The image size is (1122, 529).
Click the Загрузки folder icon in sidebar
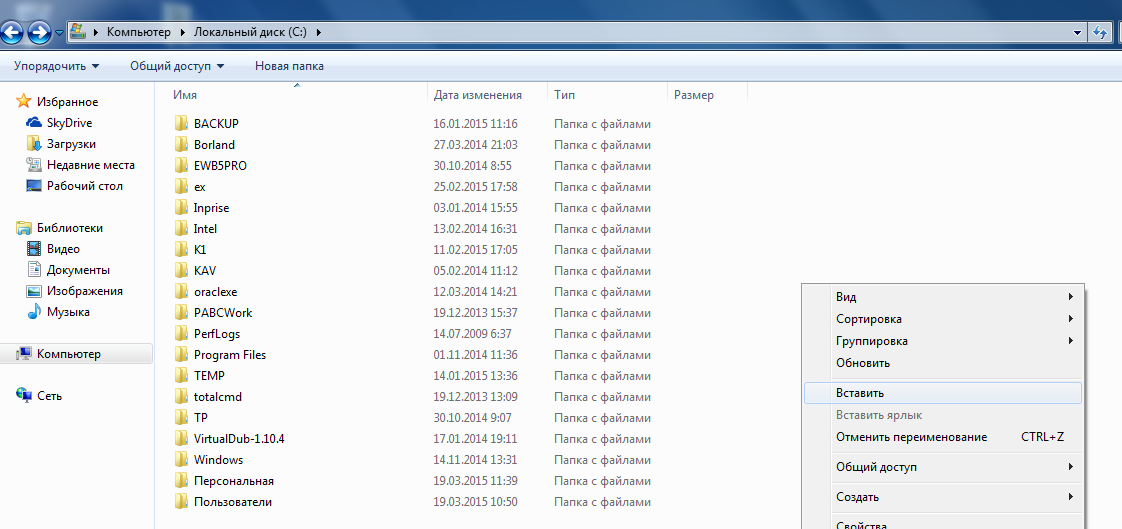[x=34, y=144]
